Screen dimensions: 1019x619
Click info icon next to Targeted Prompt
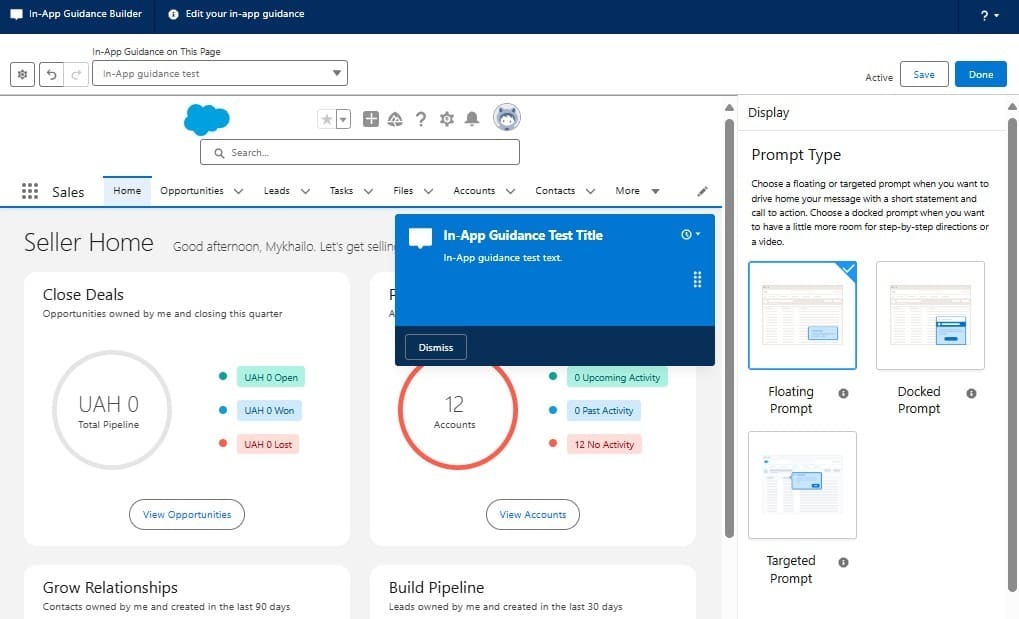pyautogui.click(x=844, y=562)
